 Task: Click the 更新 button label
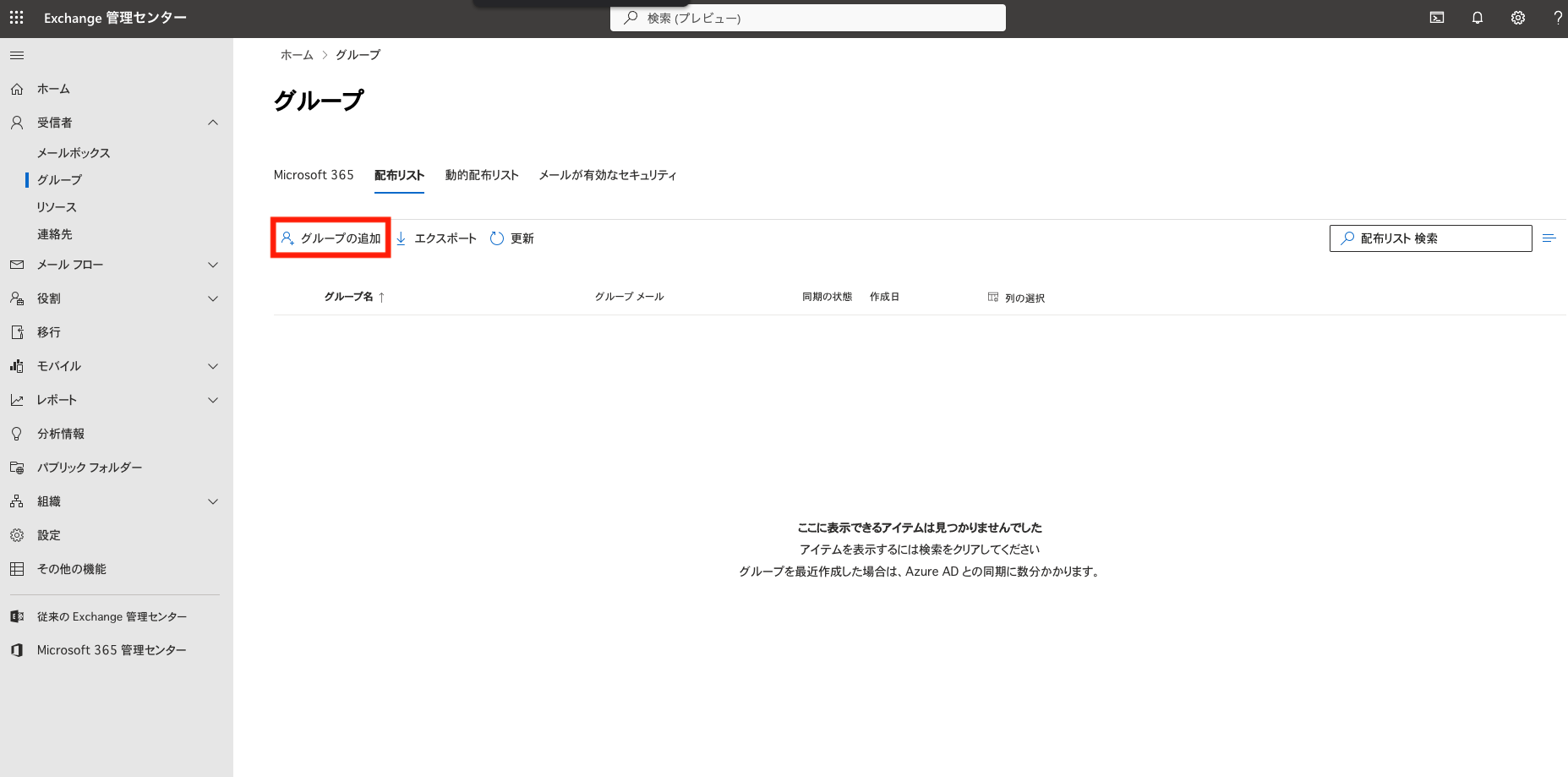[x=522, y=238]
